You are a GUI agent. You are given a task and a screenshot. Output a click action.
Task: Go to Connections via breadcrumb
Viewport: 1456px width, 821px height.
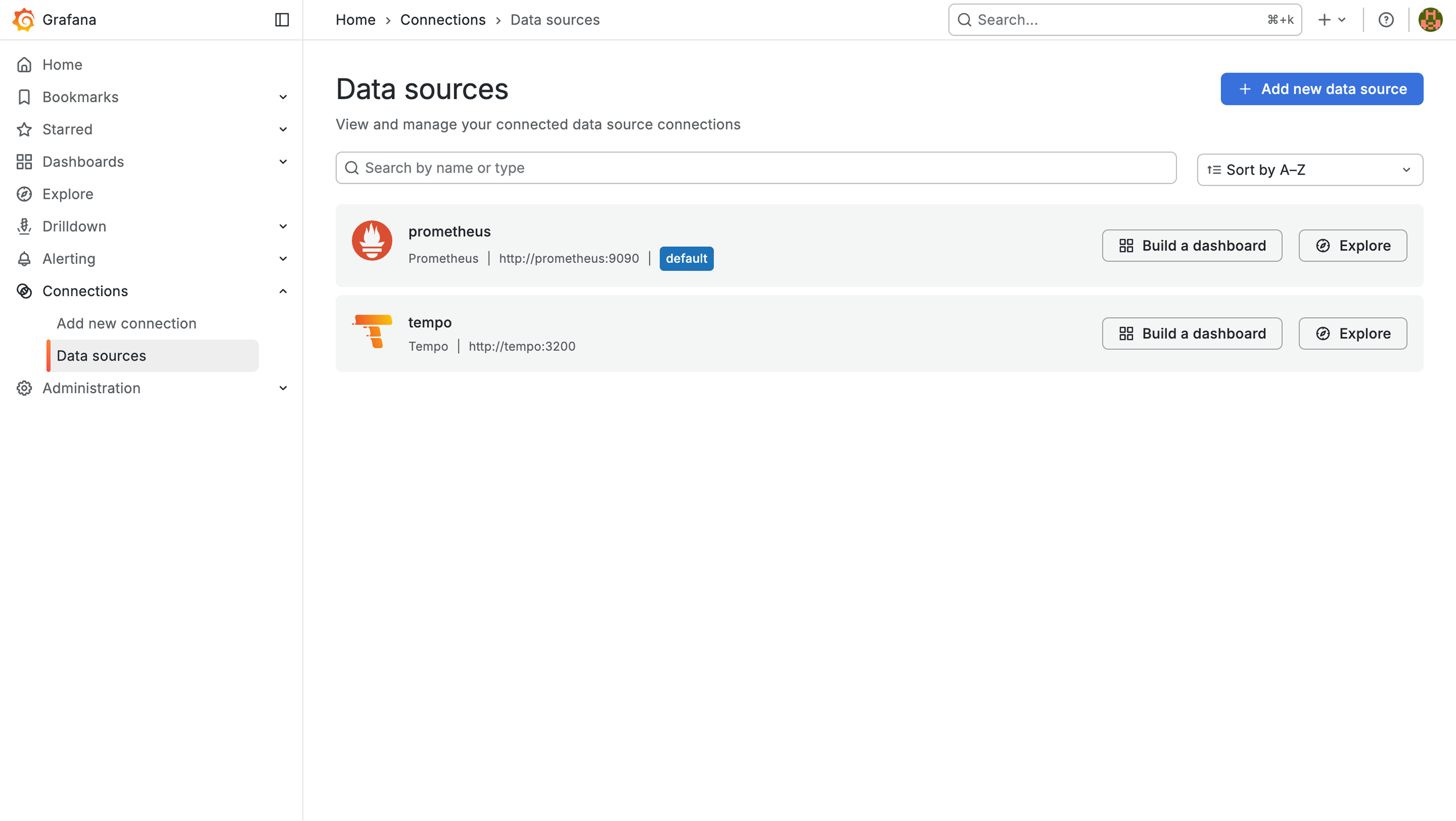point(443,20)
